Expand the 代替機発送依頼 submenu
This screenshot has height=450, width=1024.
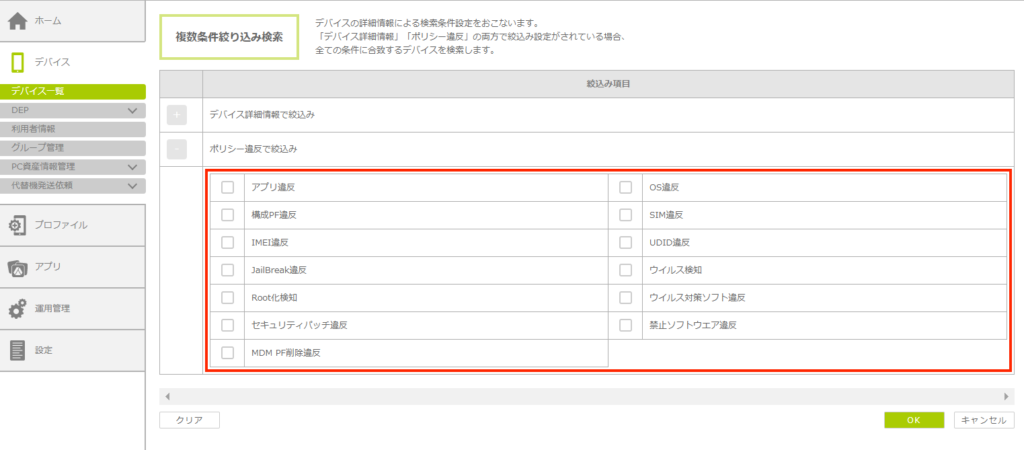pyautogui.click(x=133, y=185)
